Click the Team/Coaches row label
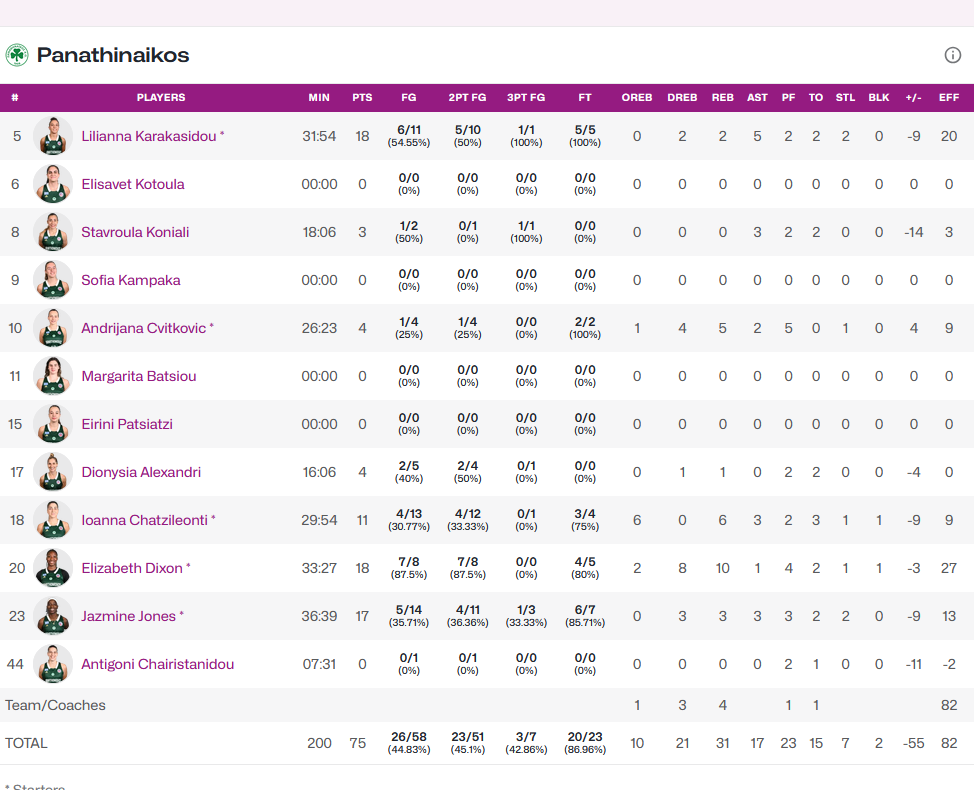Viewport: 974px width, 790px height. (55, 705)
